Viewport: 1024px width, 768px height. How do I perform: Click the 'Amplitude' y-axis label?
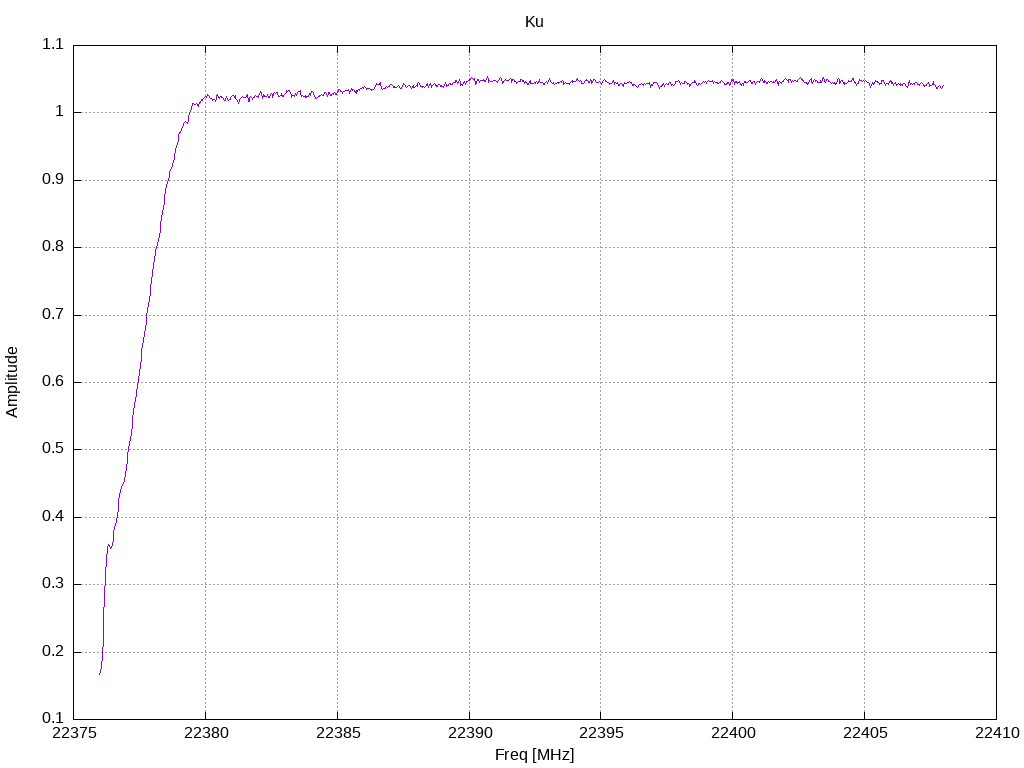coord(12,382)
